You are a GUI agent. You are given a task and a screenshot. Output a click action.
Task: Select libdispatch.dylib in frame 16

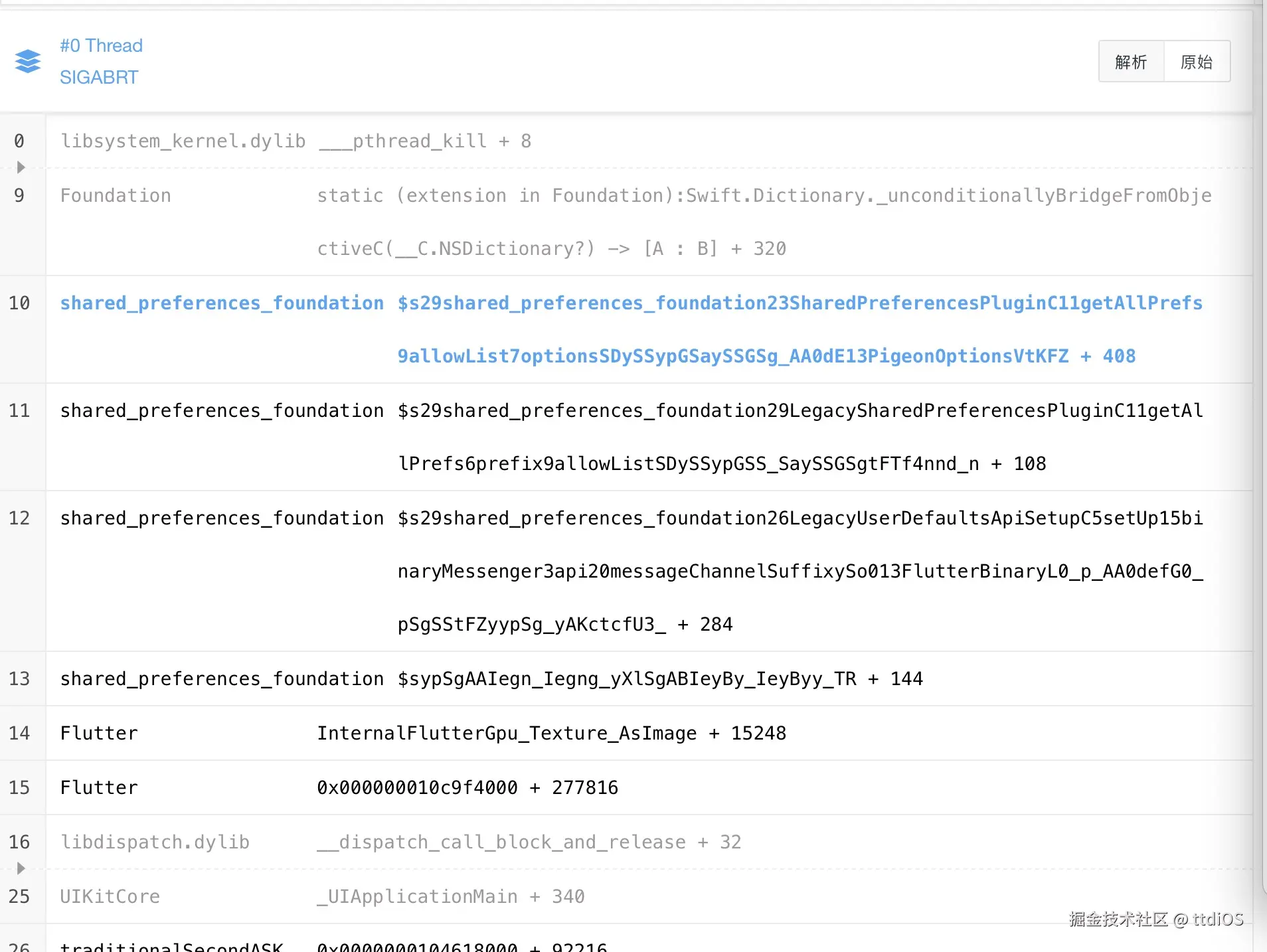(x=155, y=842)
